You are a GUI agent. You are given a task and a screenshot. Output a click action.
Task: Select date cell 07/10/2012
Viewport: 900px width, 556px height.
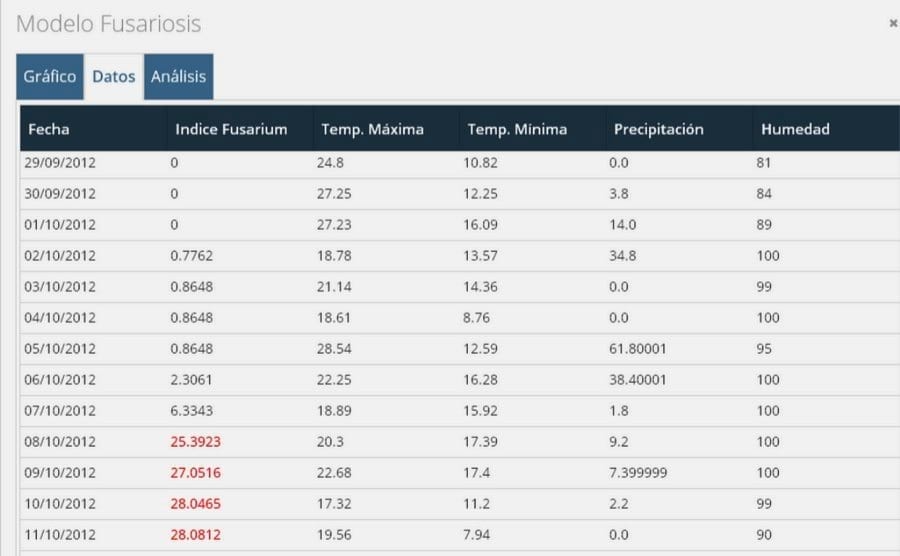pyautogui.click(x=60, y=410)
